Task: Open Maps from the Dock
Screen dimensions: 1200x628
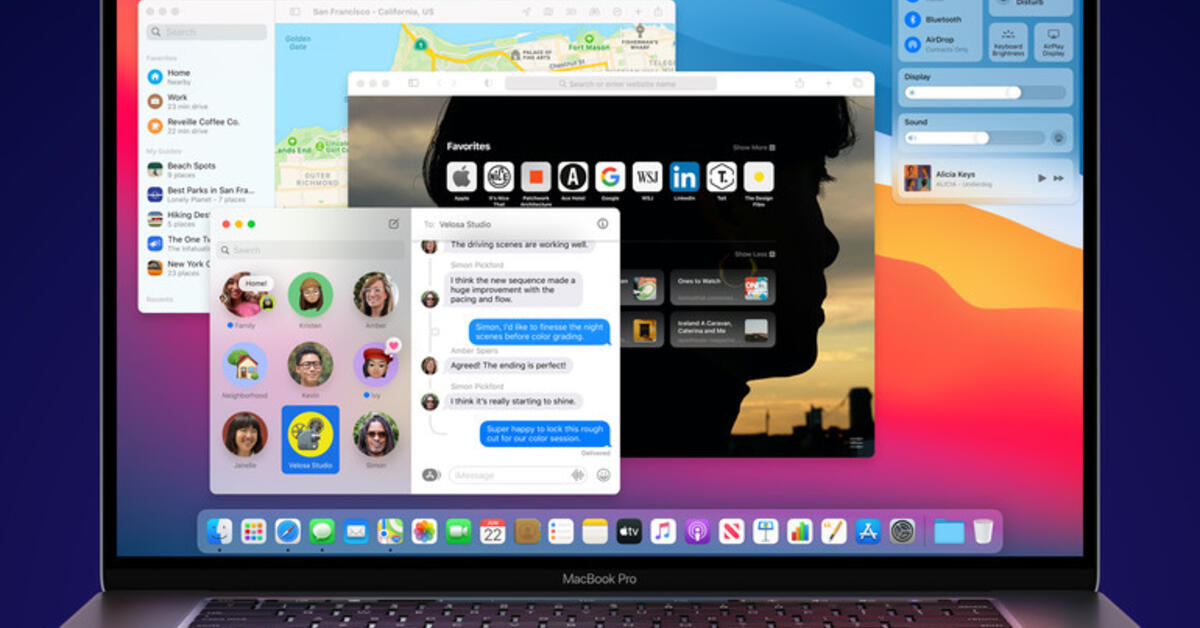Action: pos(391,530)
